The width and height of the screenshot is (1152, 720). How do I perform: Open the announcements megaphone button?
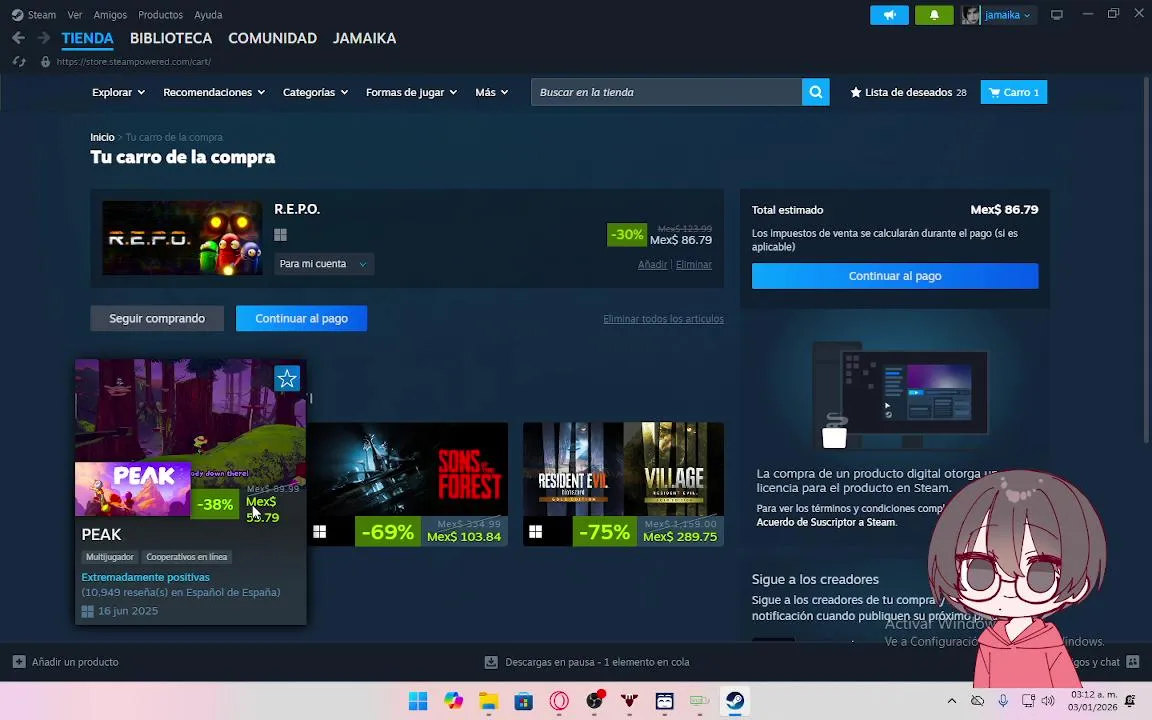[x=889, y=15]
